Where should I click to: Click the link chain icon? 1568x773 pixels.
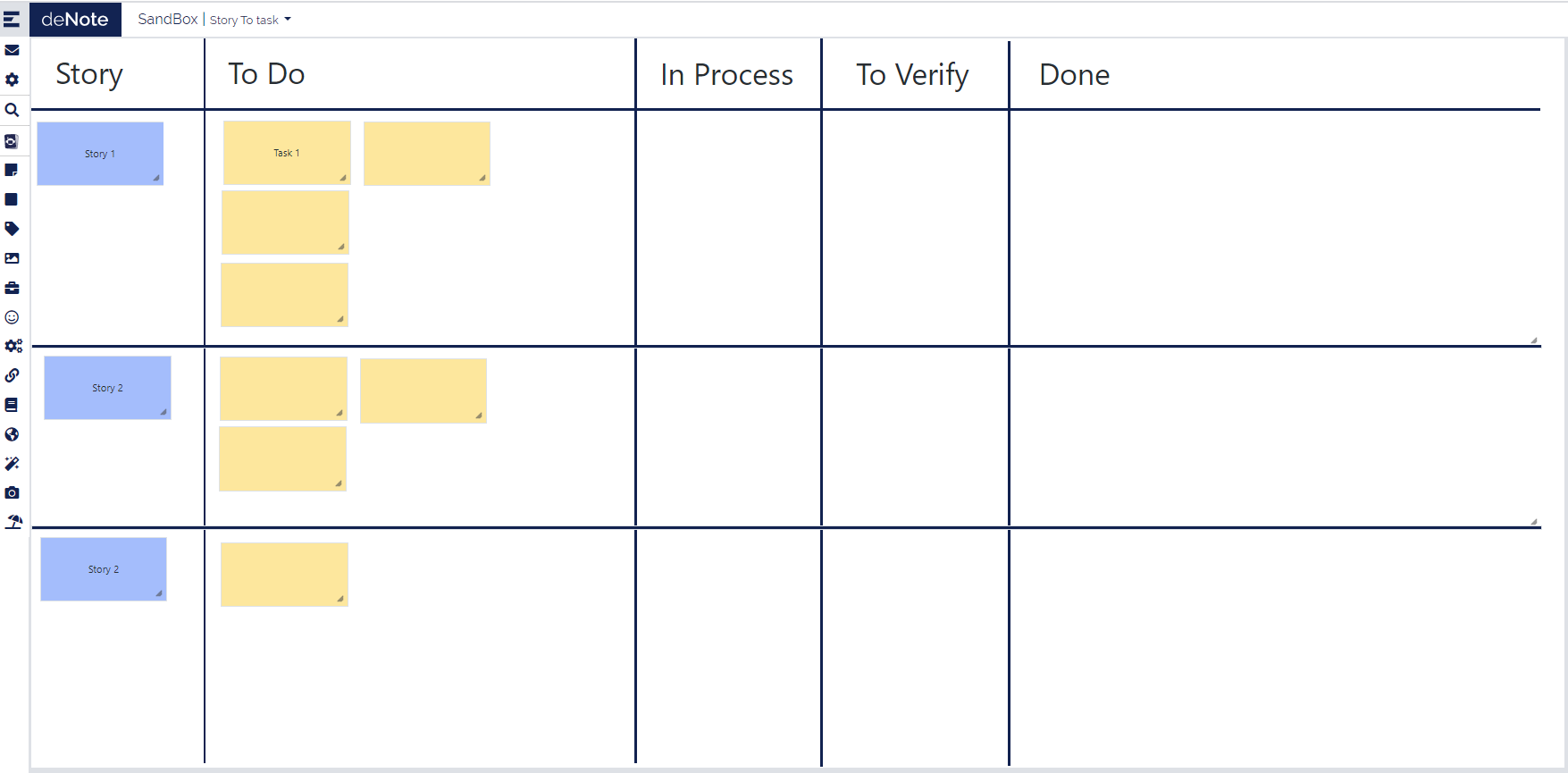click(12, 375)
